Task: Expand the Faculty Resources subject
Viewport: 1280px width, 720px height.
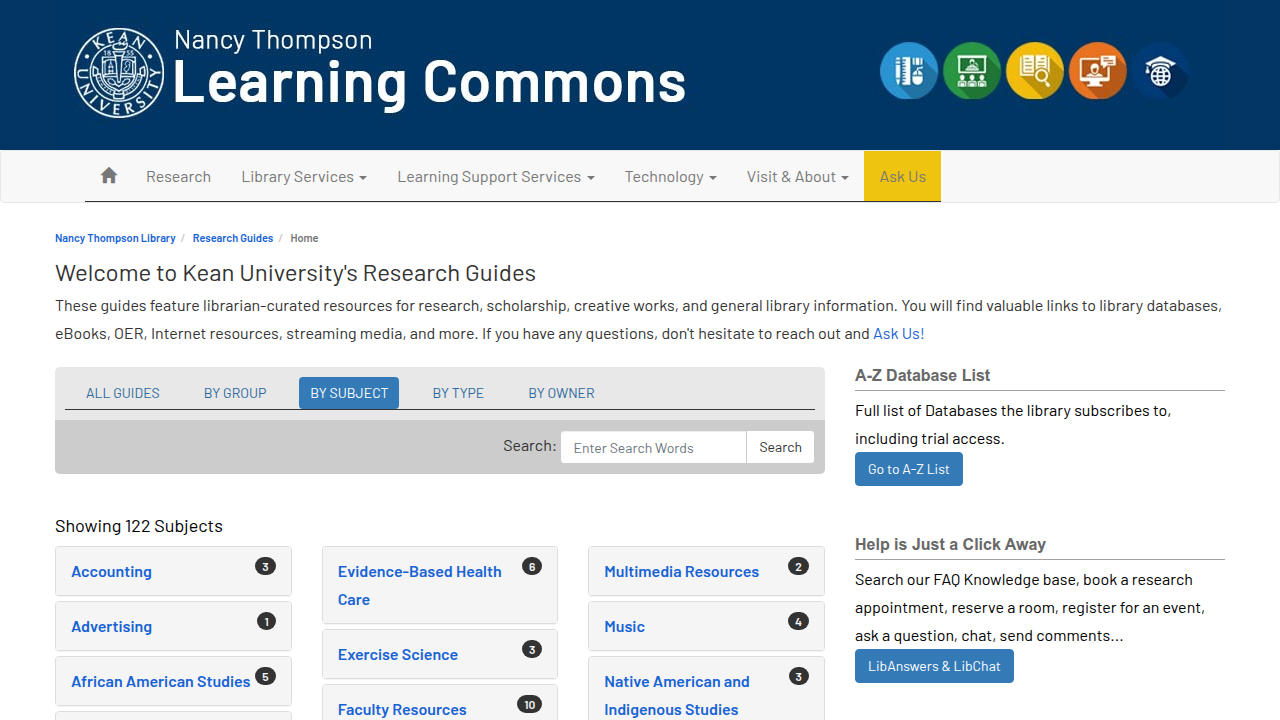Action: click(440, 703)
